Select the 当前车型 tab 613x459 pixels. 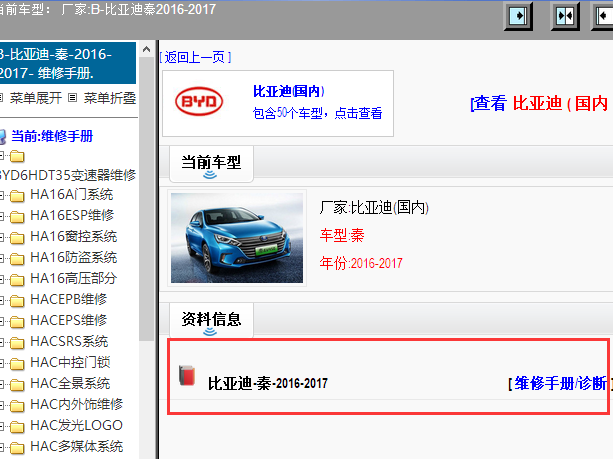[x=211, y=164]
